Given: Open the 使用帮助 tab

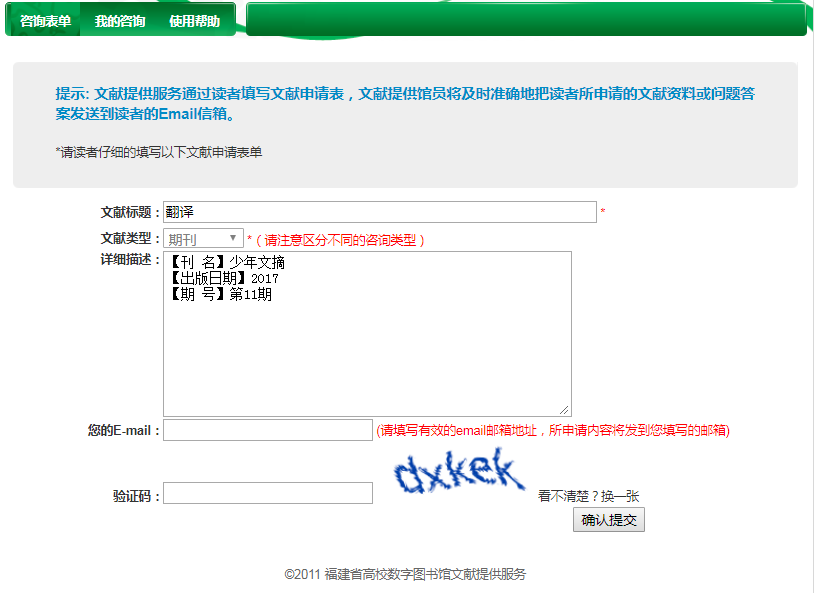Looking at the screenshot, I should pos(194,21).
